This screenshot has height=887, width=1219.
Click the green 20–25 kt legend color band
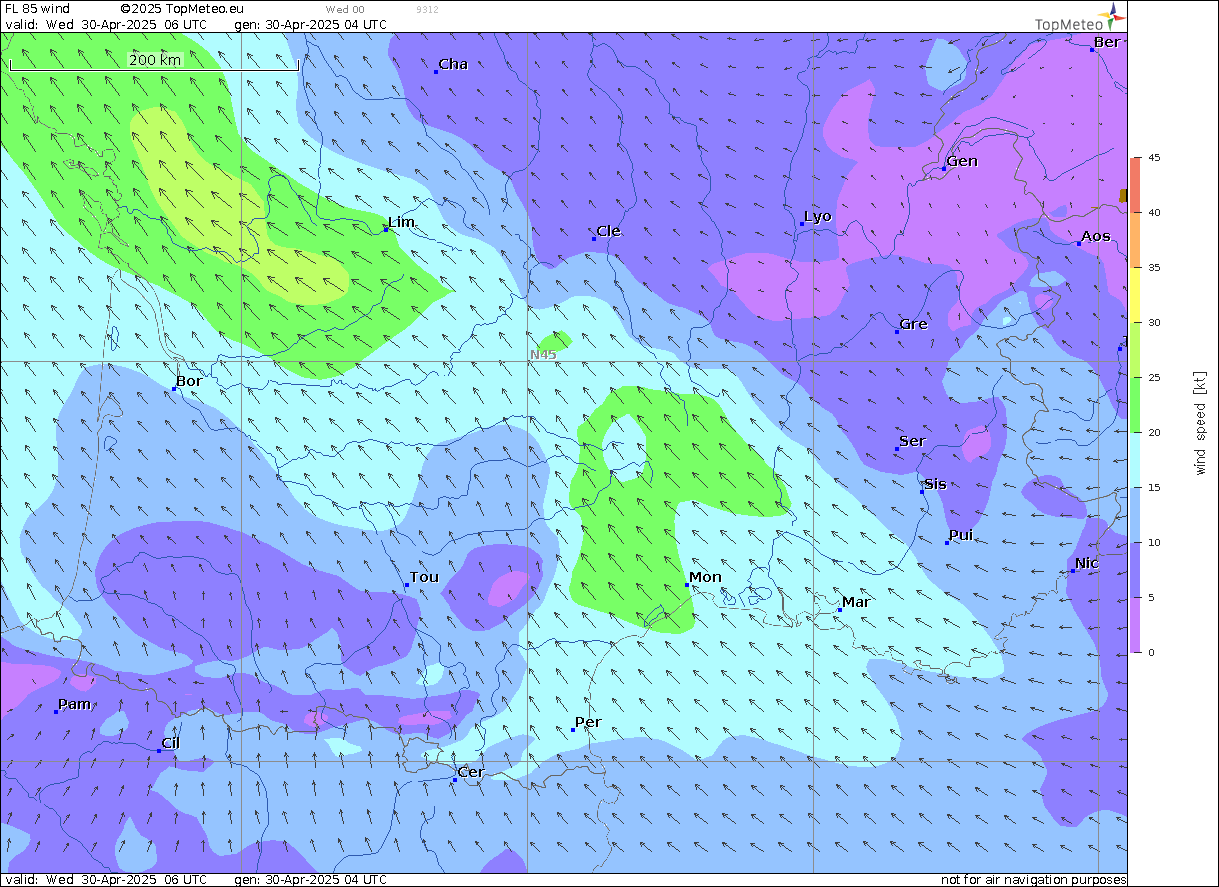(1136, 405)
